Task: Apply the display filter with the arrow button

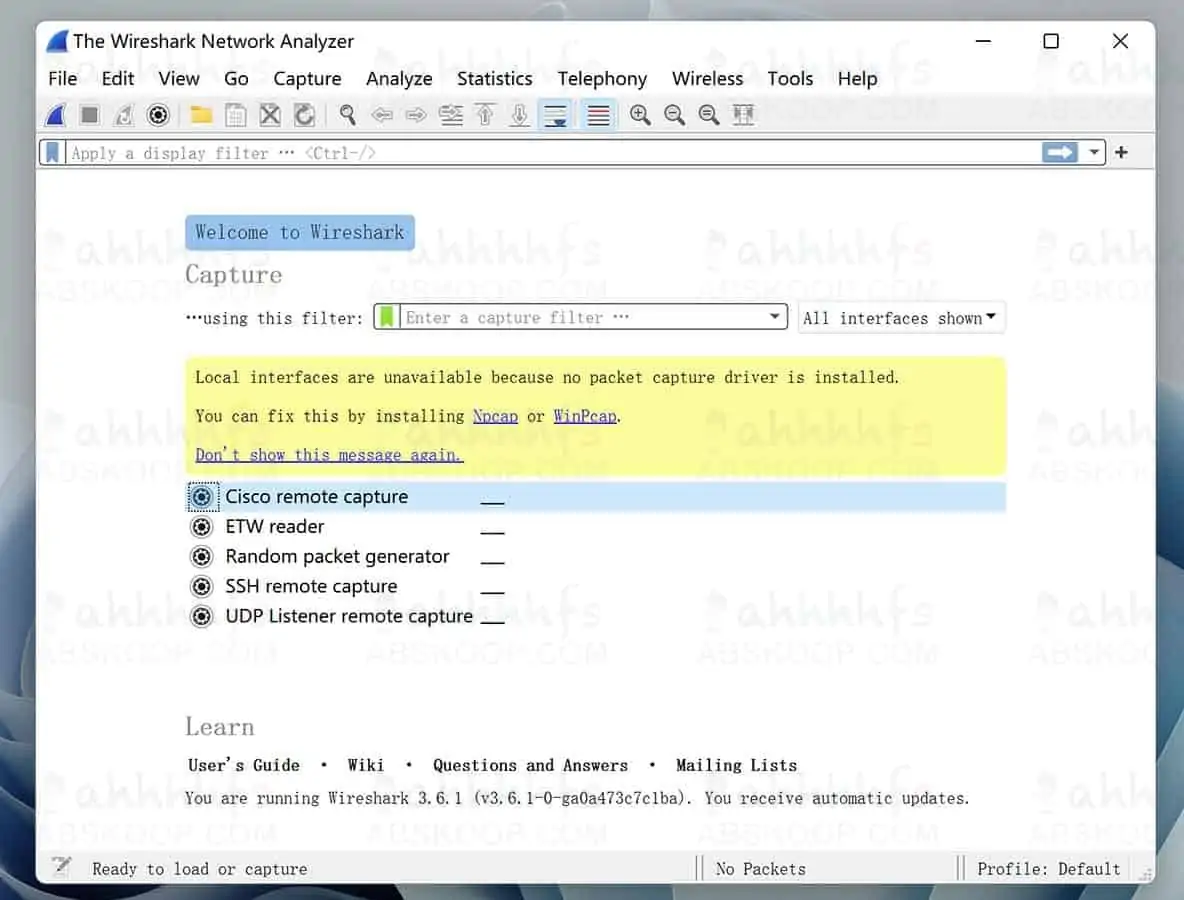Action: click(x=1060, y=152)
